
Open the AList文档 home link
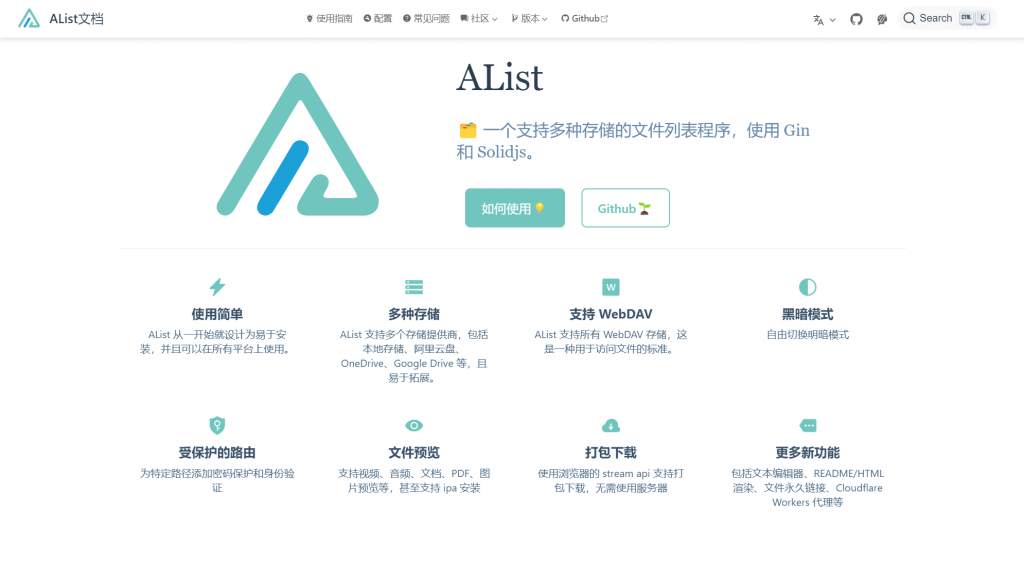pos(61,18)
